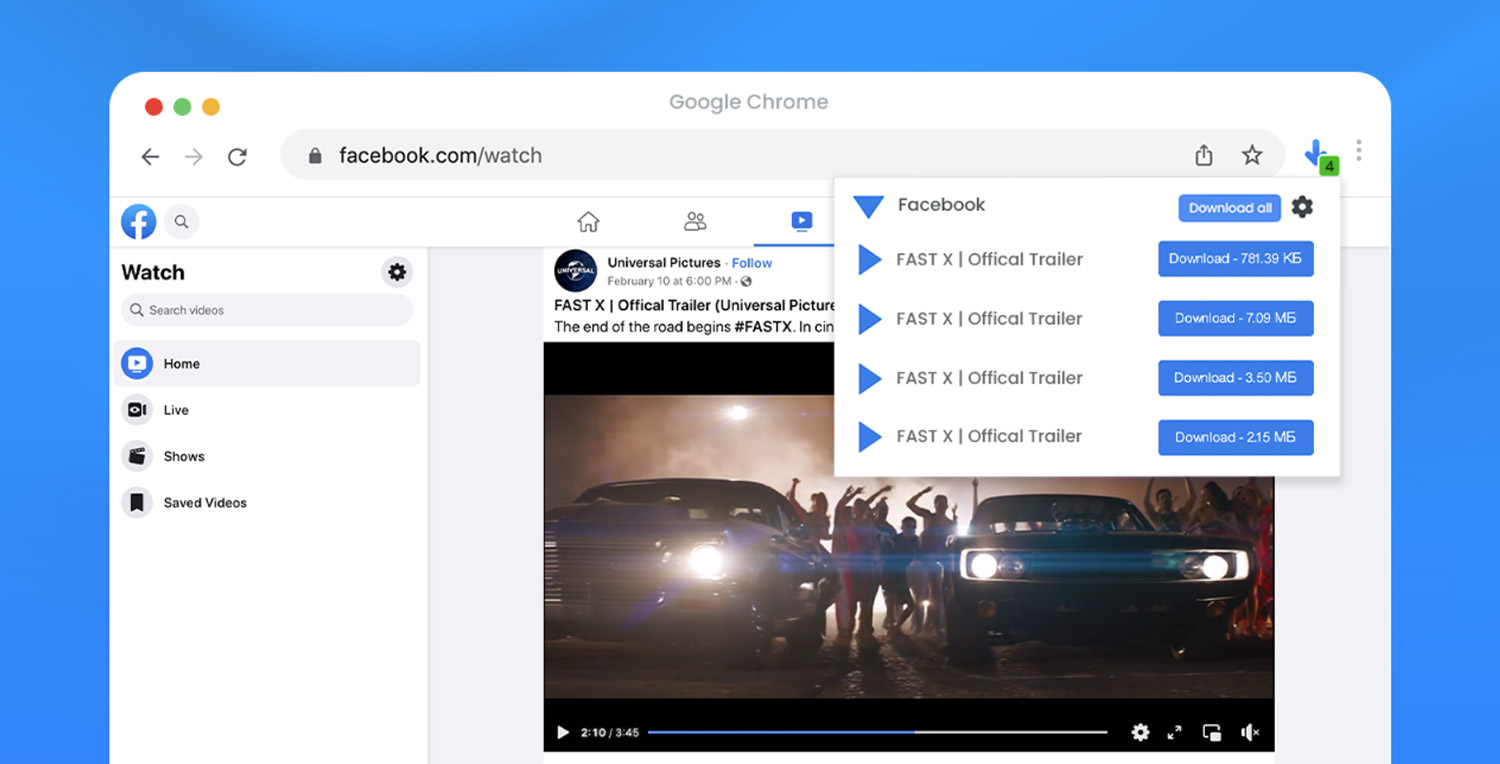Follow Universal Pictures
The height and width of the screenshot is (764, 1500).
752,263
